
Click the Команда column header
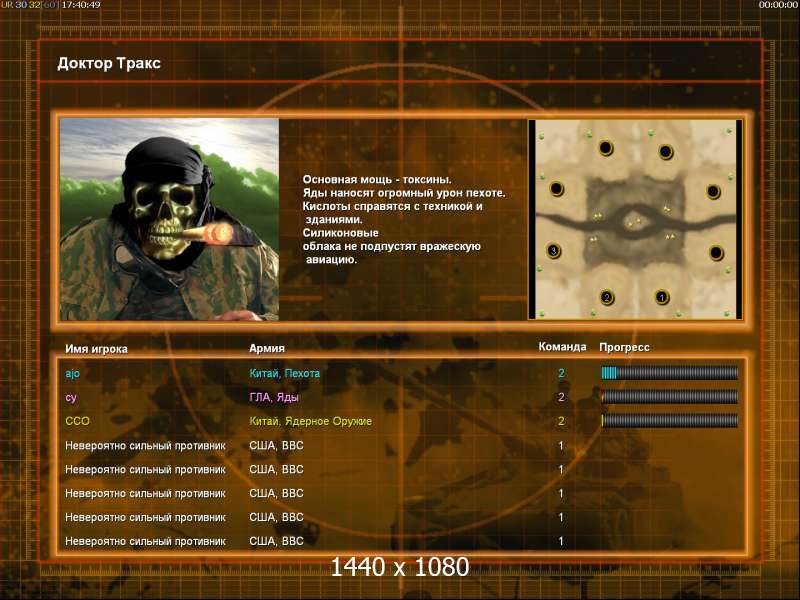[562, 347]
